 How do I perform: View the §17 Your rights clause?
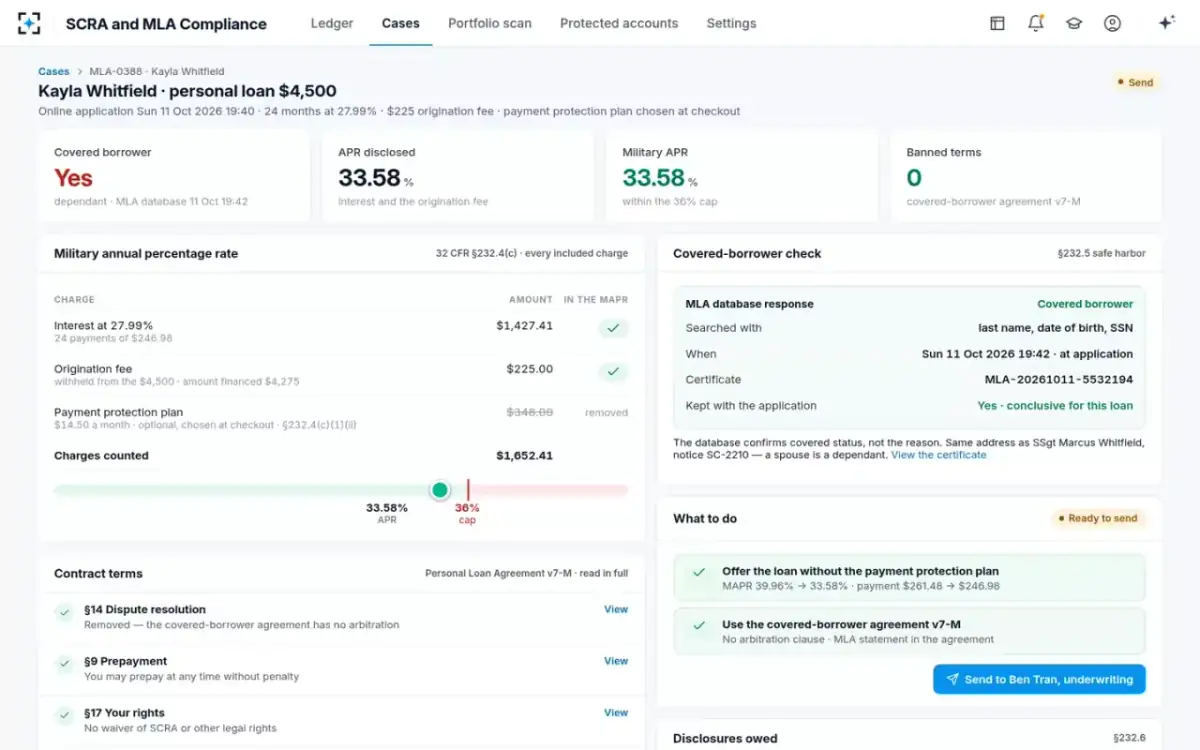616,713
